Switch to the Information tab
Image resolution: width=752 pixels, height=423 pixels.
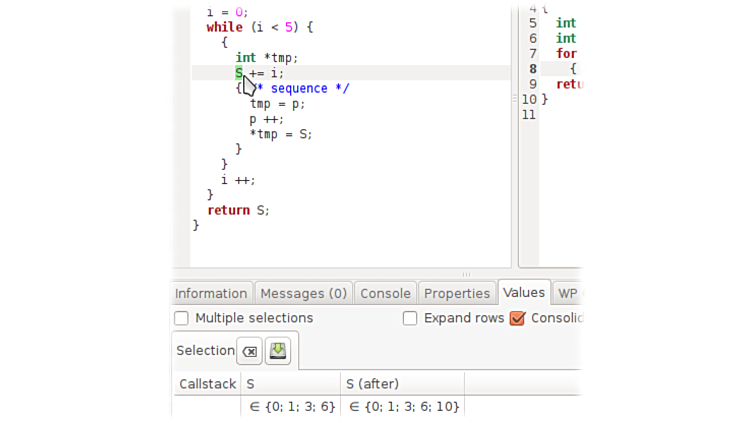pos(211,293)
